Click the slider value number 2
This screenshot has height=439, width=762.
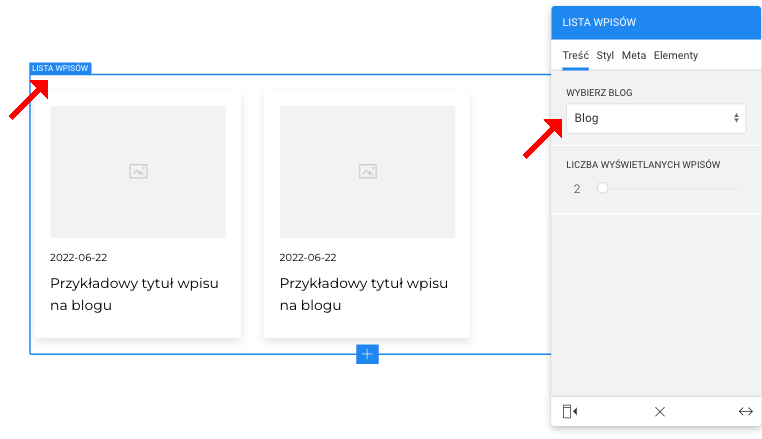pos(577,189)
